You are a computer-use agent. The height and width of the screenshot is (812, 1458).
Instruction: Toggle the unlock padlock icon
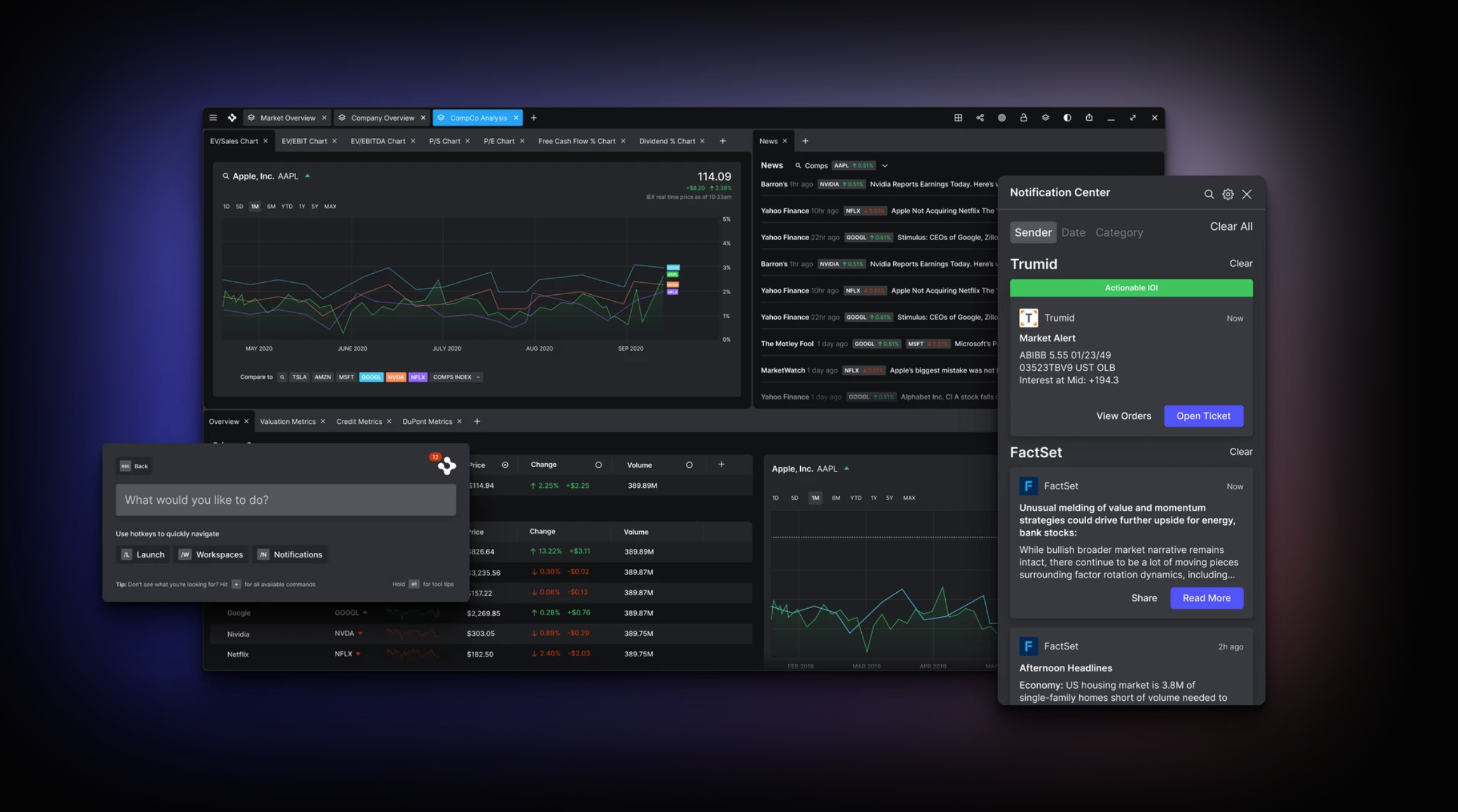coord(1023,118)
